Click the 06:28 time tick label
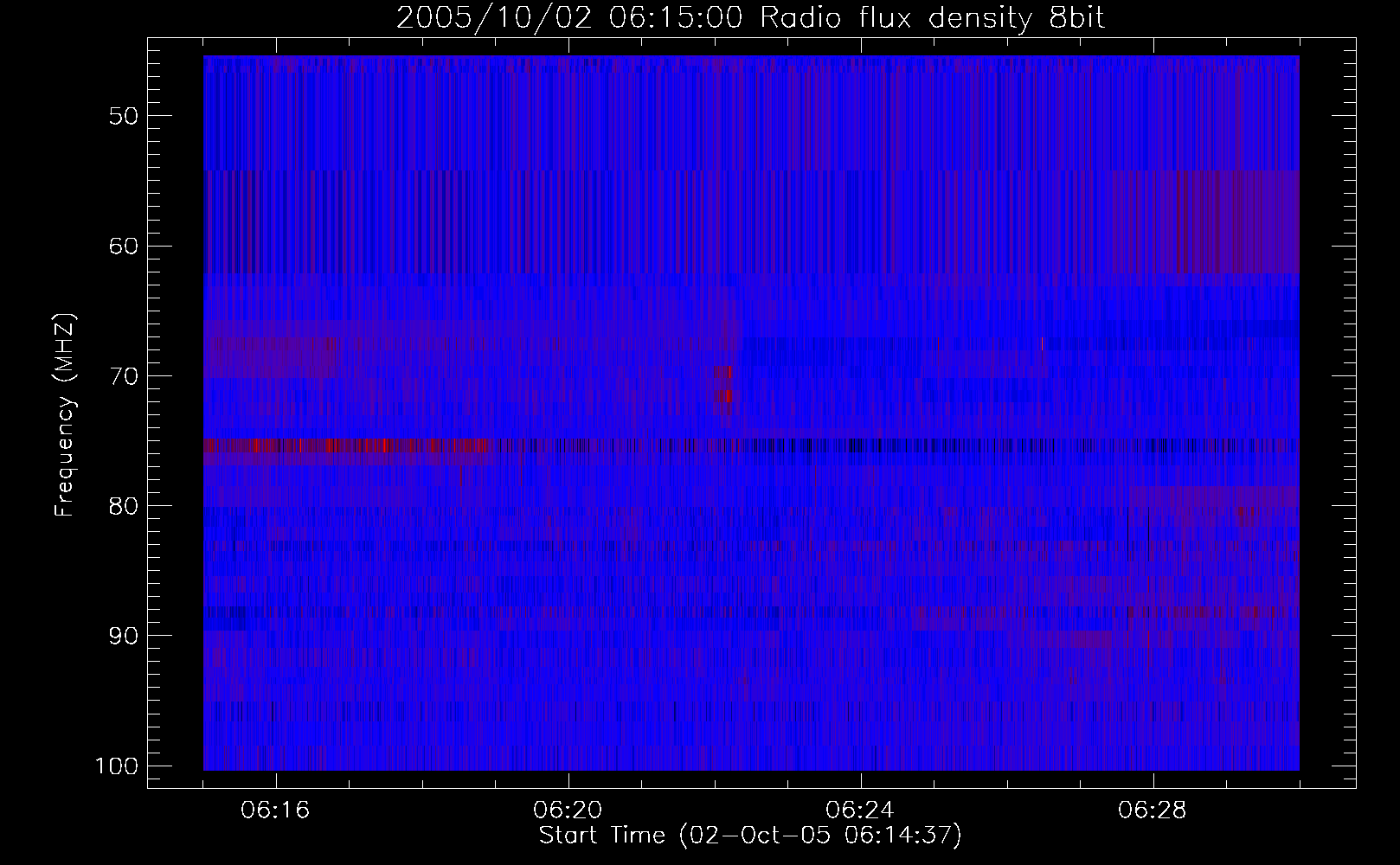 (1153, 811)
